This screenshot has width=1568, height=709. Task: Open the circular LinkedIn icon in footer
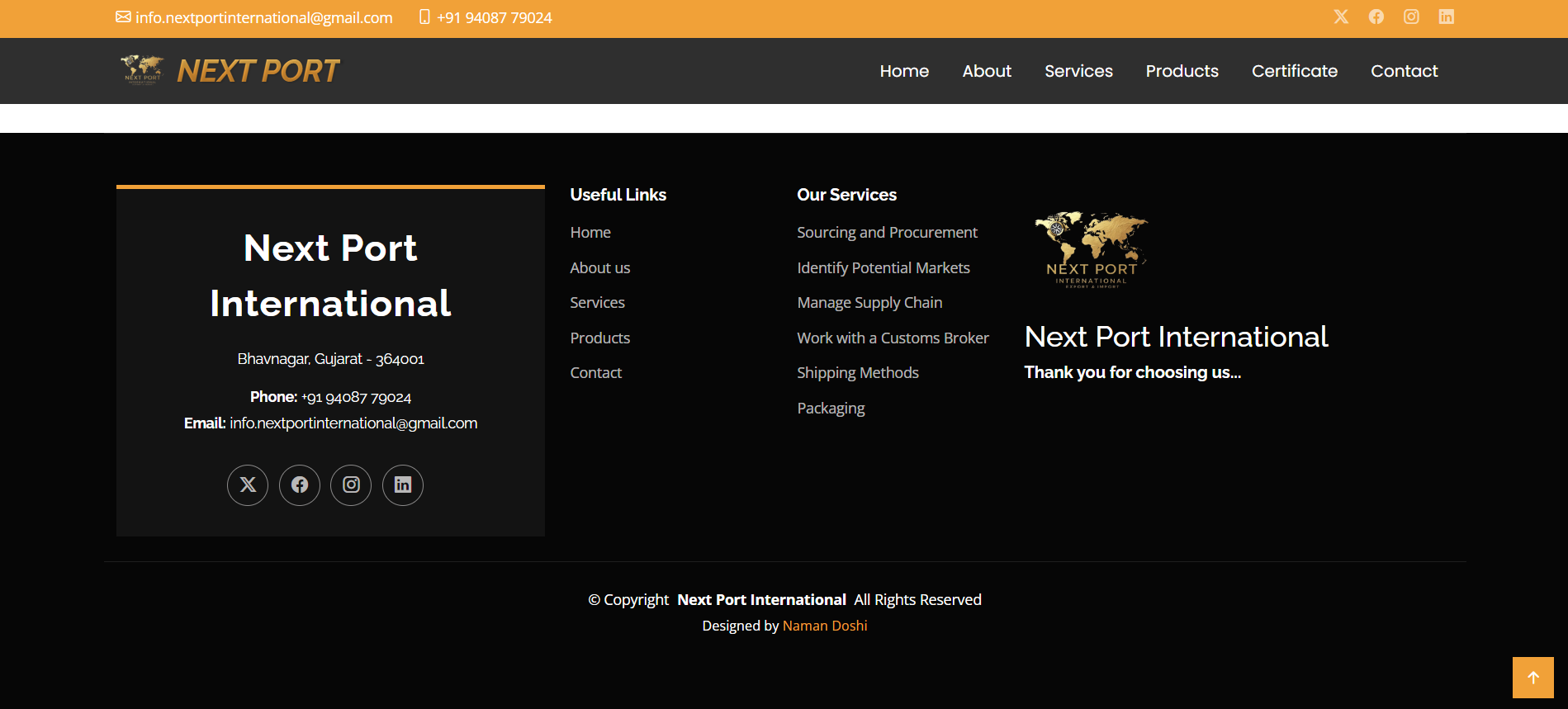(403, 485)
